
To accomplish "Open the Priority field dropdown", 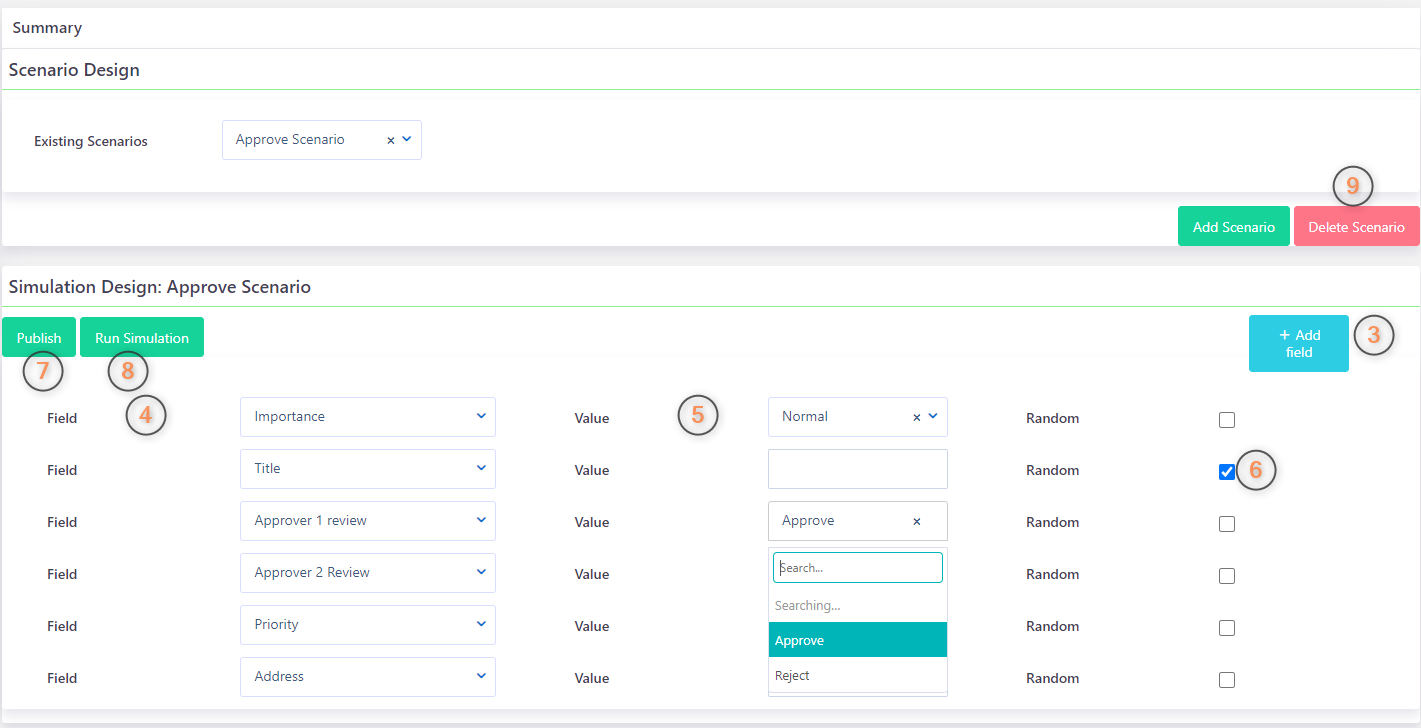I will pos(368,625).
